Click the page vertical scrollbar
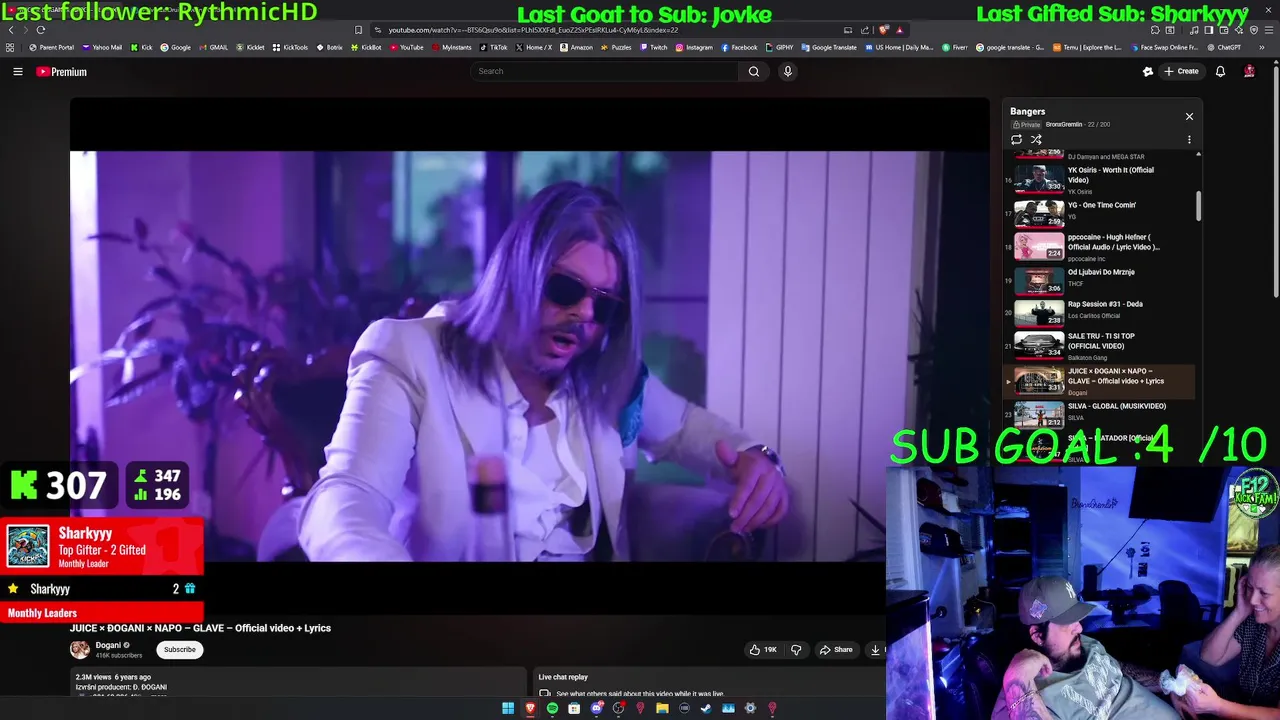The image size is (1280, 720). [1275, 180]
